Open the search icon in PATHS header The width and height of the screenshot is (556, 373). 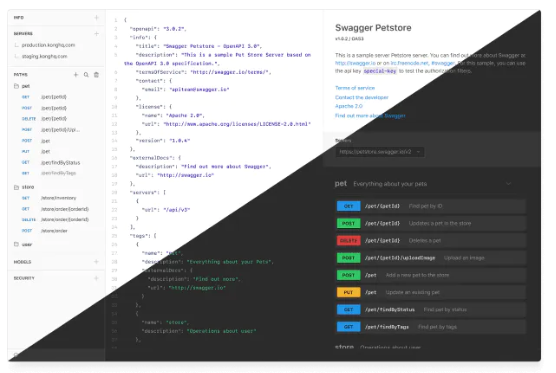pos(86,75)
